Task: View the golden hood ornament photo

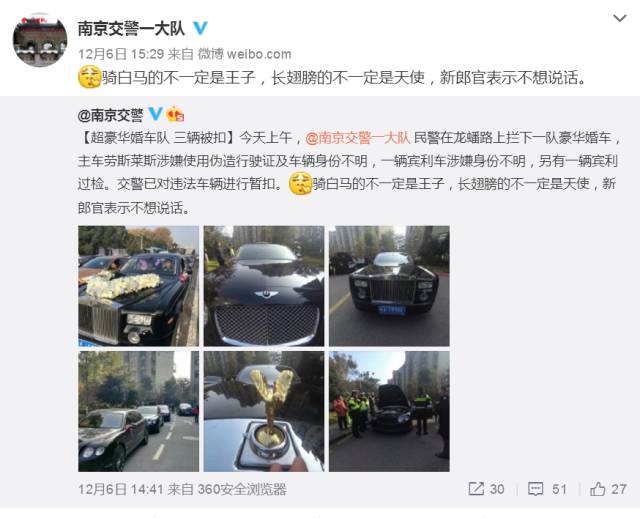Action: [x=264, y=411]
